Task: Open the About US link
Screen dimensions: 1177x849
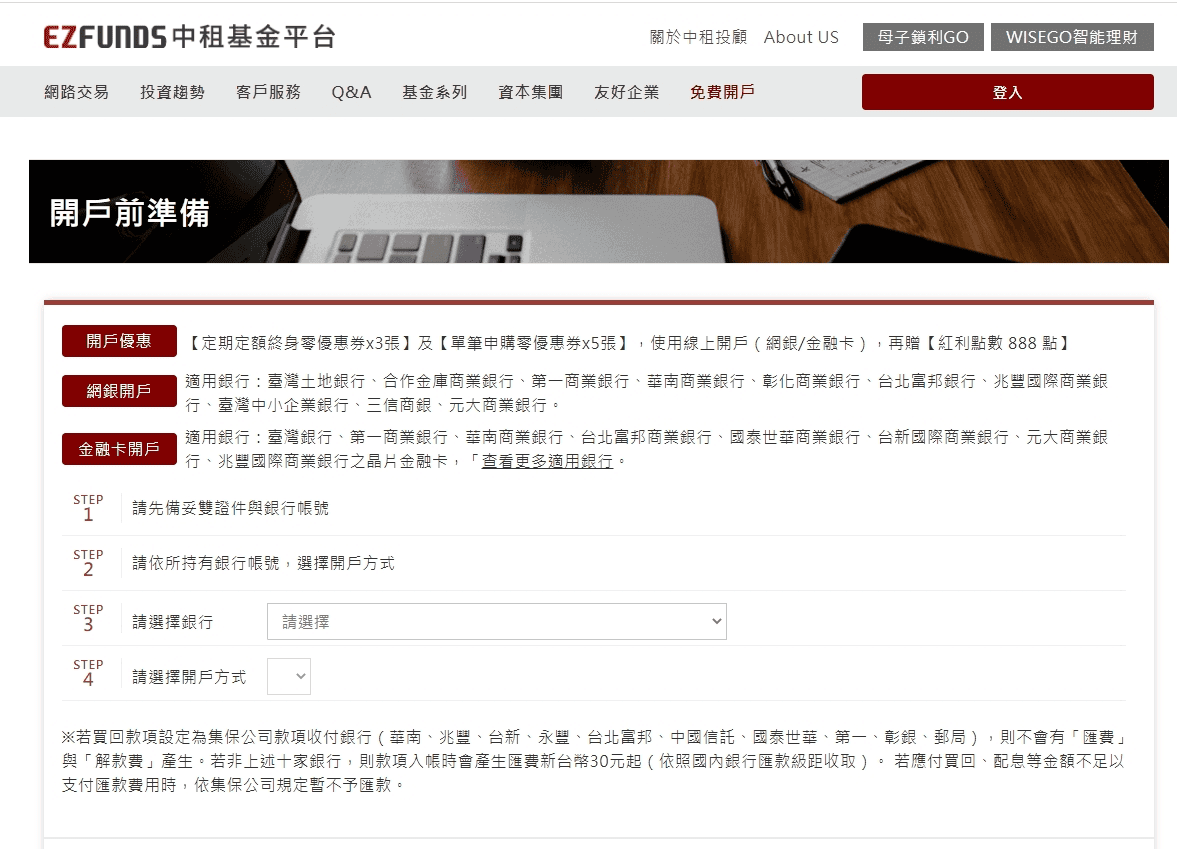Action: pyautogui.click(x=801, y=37)
